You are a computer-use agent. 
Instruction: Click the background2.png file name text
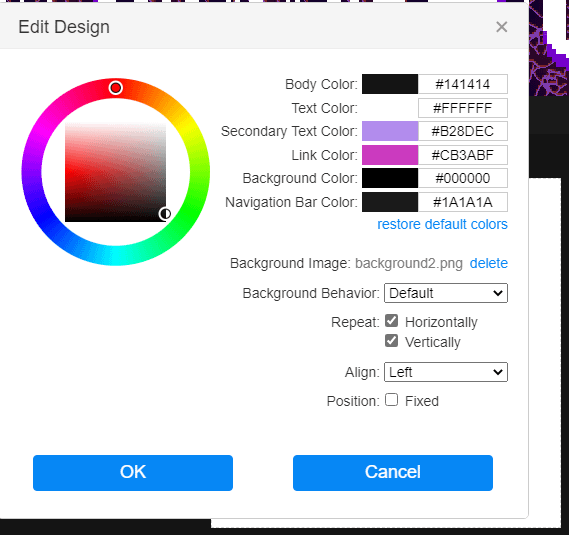409,264
